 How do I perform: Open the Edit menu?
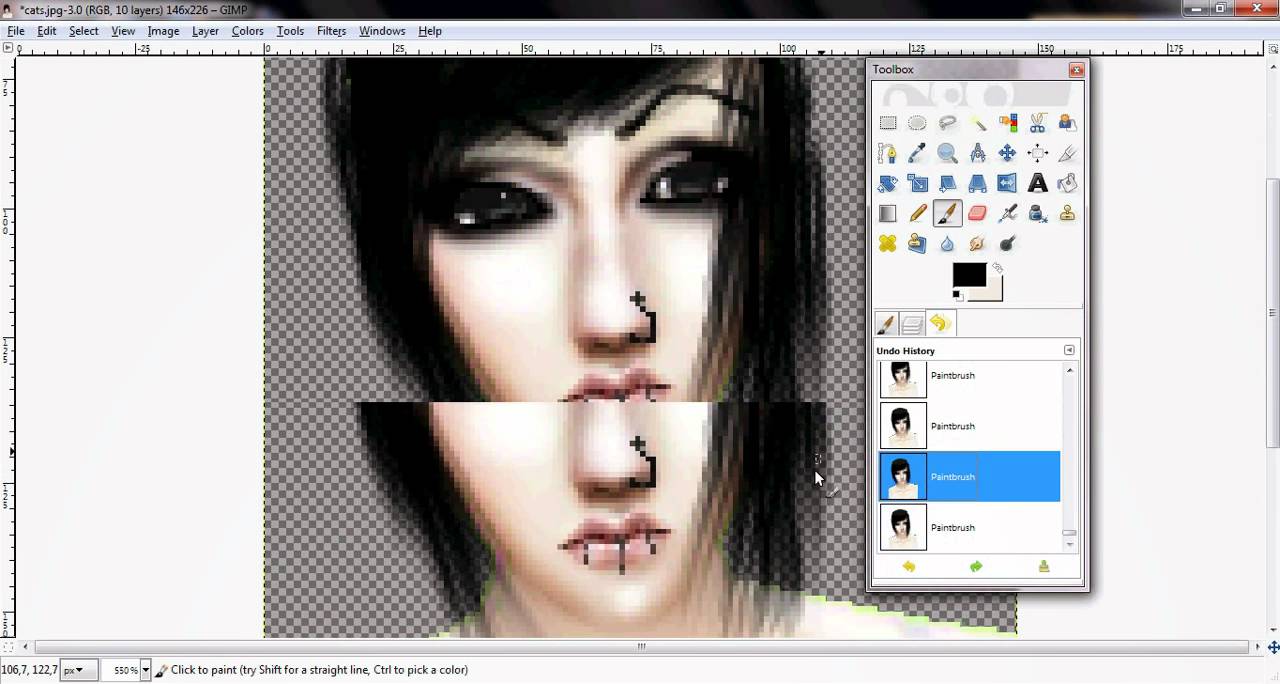[x=47, y=31]
